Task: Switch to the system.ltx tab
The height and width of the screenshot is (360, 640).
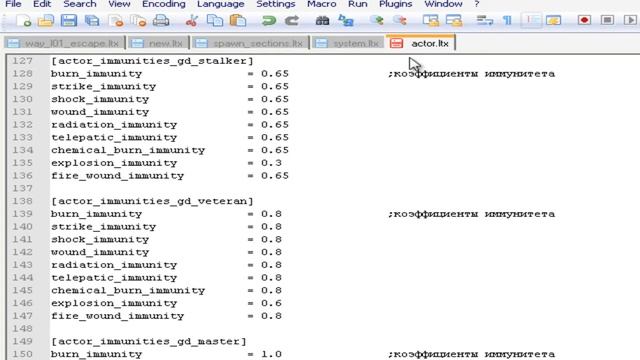Action: pyautogui.click(x=348, y=43)
